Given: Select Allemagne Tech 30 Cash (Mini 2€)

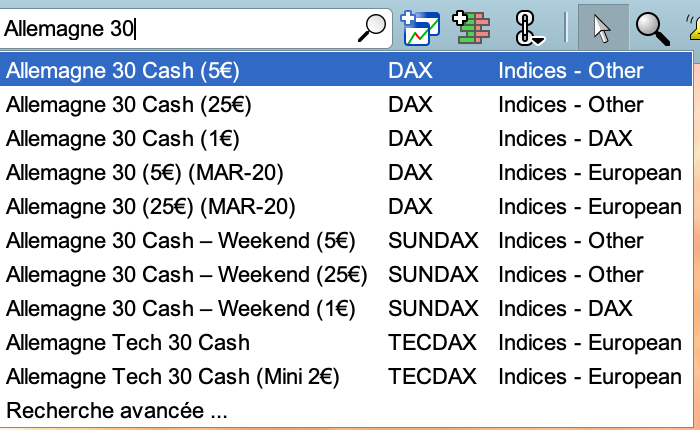Looking at the screenshot, I should [346, 376].
